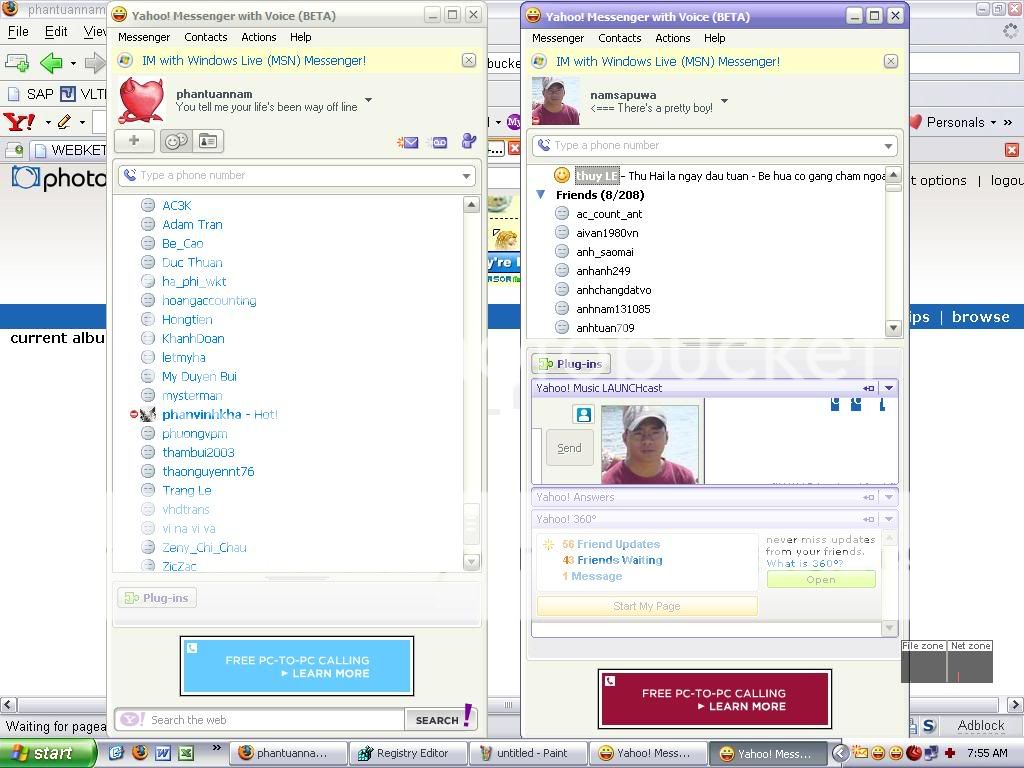Viewport: 1024px width, 768px height.
Task: Open the 43 Friends Waiting link
Action: pos(619,560)
